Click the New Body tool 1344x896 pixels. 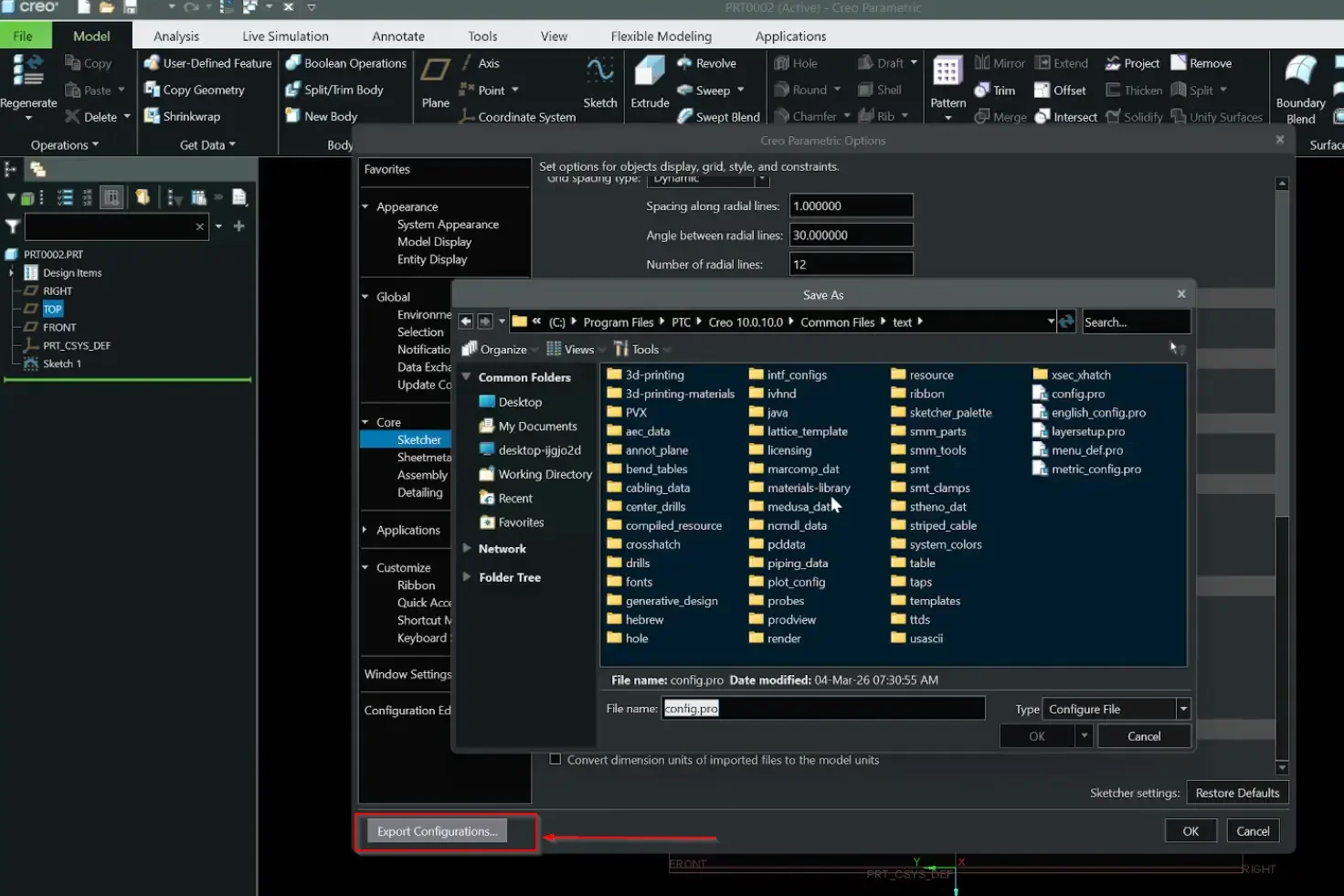(x=321, y=116)
